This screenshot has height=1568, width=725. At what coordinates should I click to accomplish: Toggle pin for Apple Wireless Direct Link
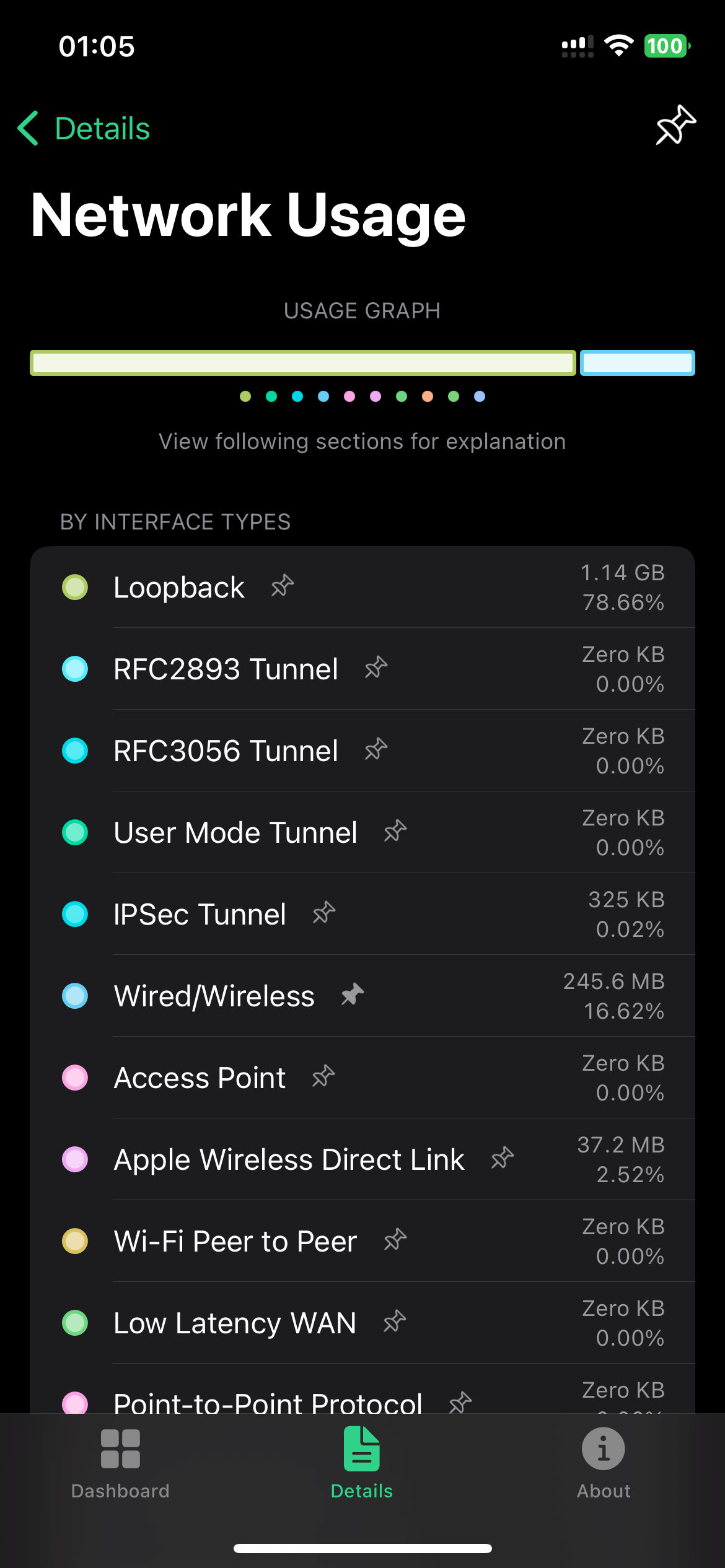coord(503,1158)
